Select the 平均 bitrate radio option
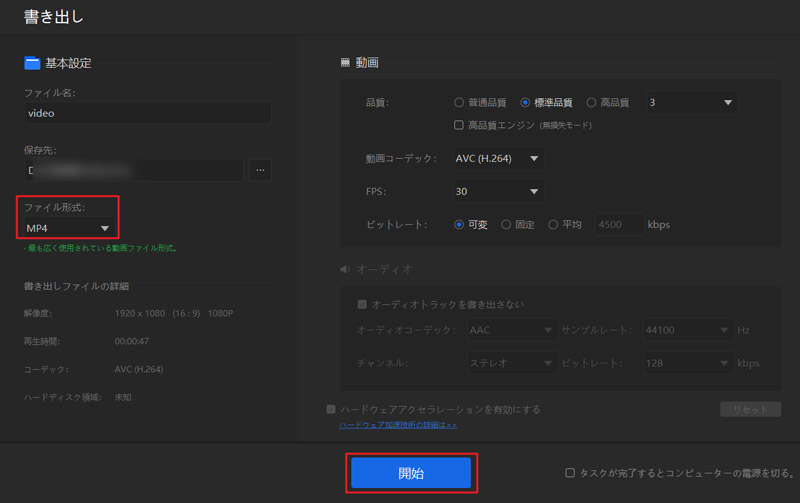Image resolution: width=800 pixels, height=503 pixels. pyautogui.click(x=554, y=225)
